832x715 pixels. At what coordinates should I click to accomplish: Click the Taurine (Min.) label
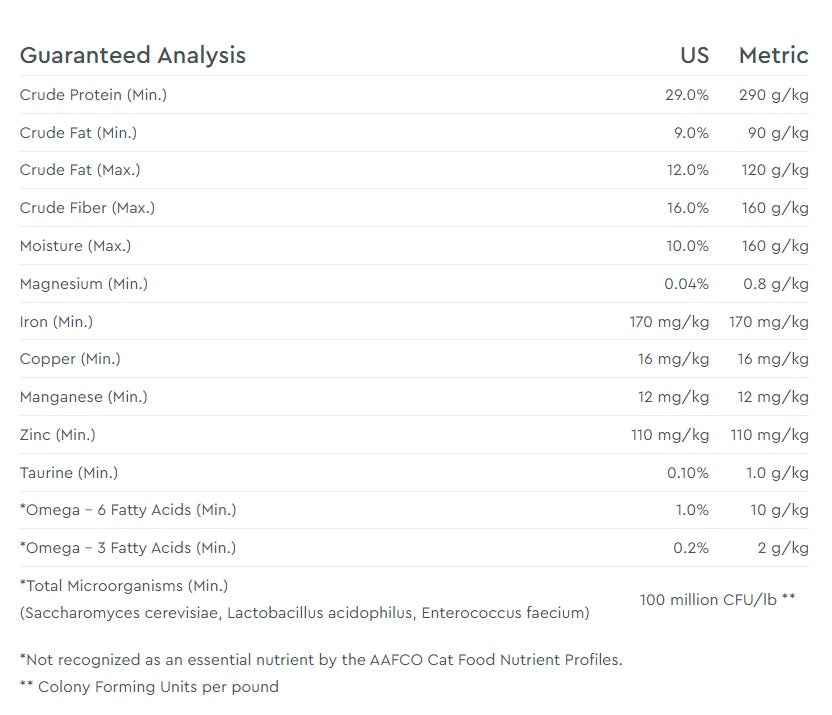(x=68, y=473)
